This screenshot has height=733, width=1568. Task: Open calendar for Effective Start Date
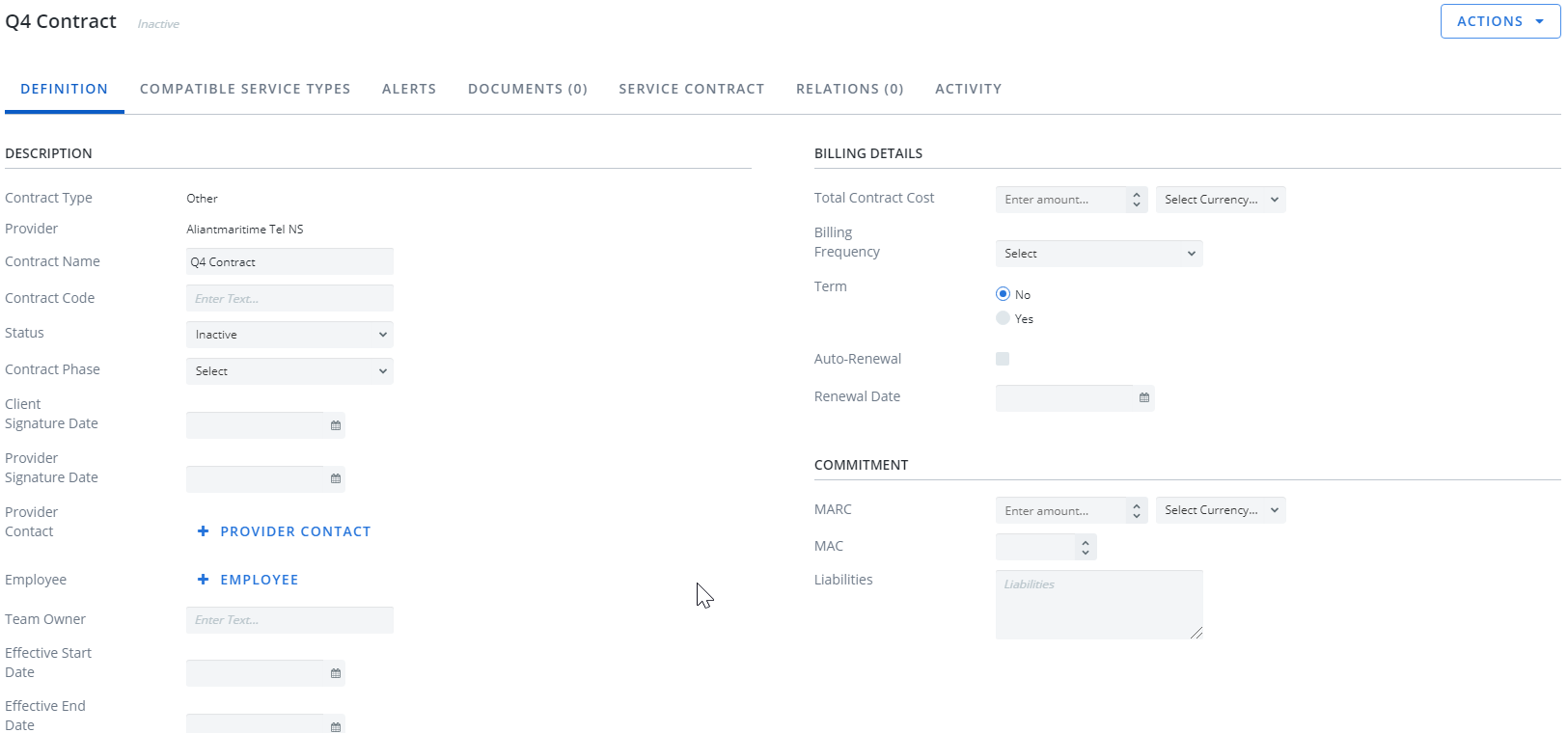[336, 673]
